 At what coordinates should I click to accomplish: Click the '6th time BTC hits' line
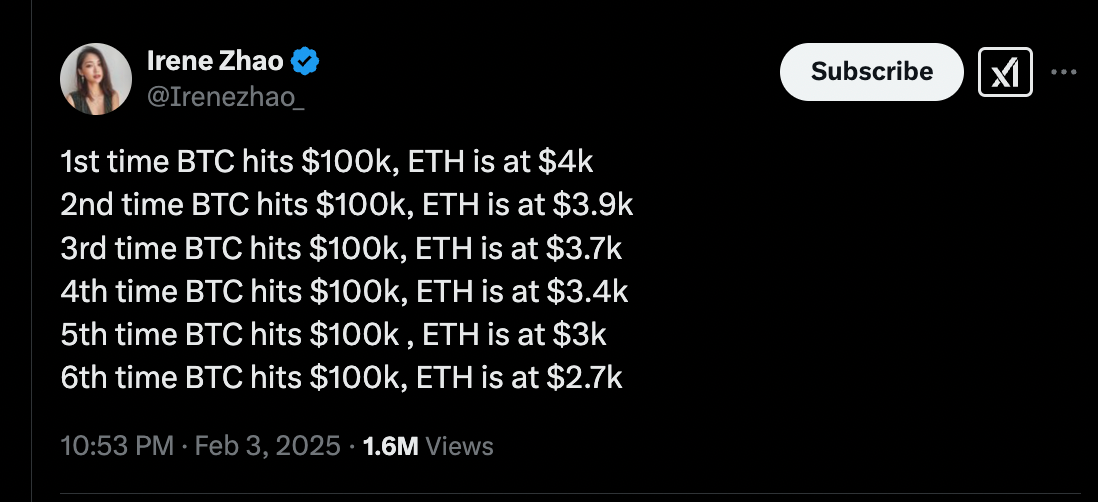pos(342,377)
